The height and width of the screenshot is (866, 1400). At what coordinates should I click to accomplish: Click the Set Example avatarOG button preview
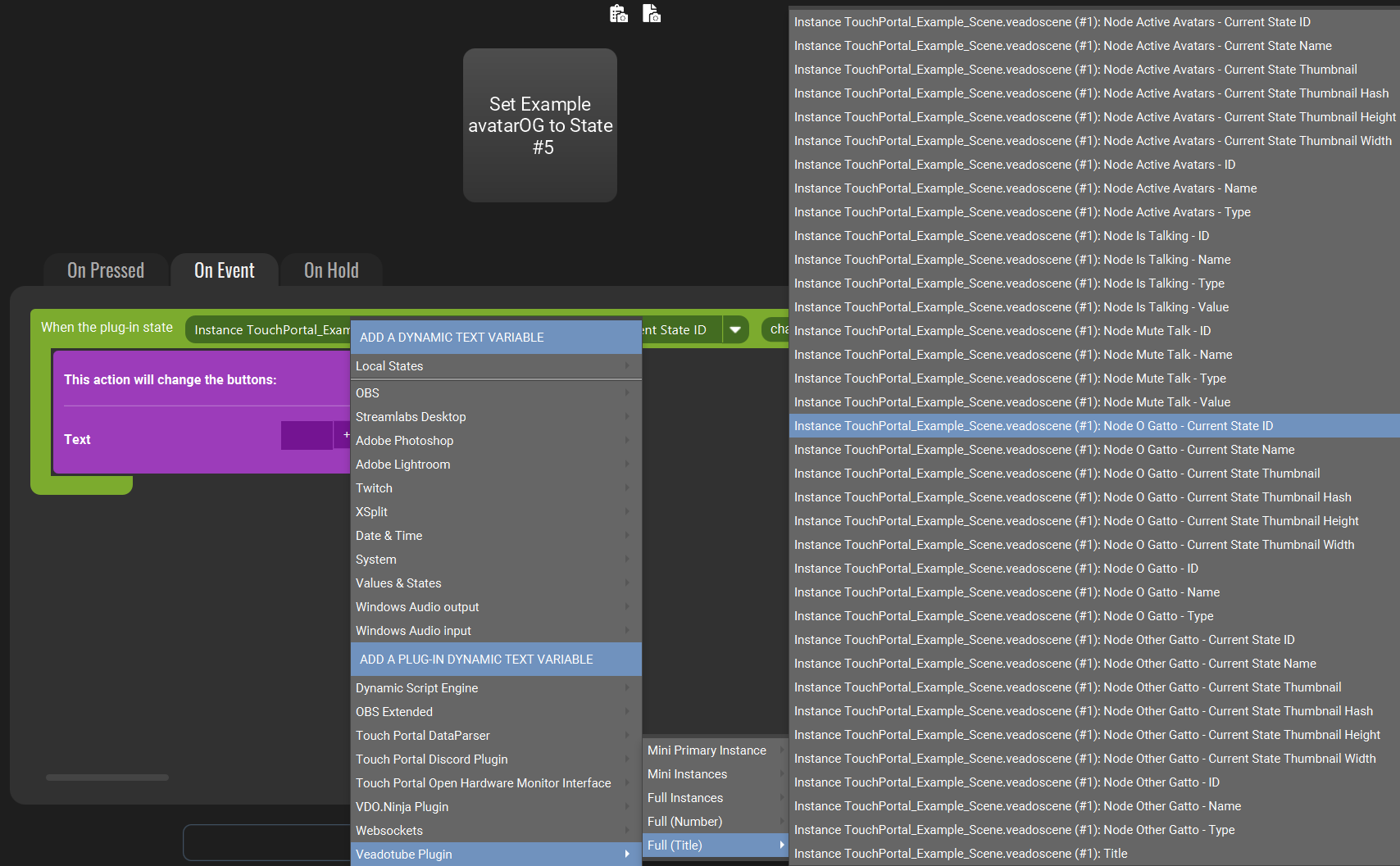tap(540, 125)
